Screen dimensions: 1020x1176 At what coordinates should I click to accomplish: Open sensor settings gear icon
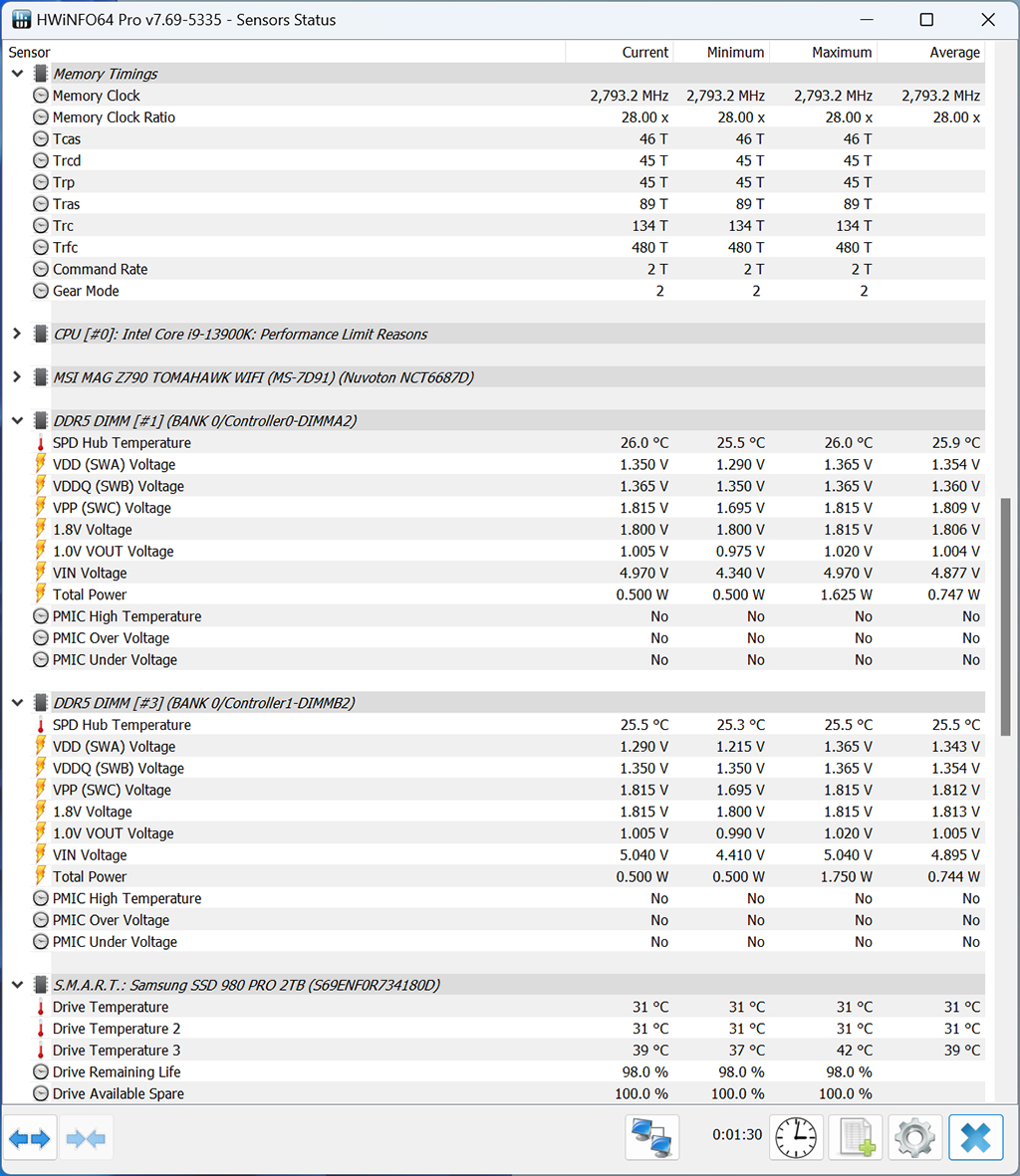coord(914,1137)
